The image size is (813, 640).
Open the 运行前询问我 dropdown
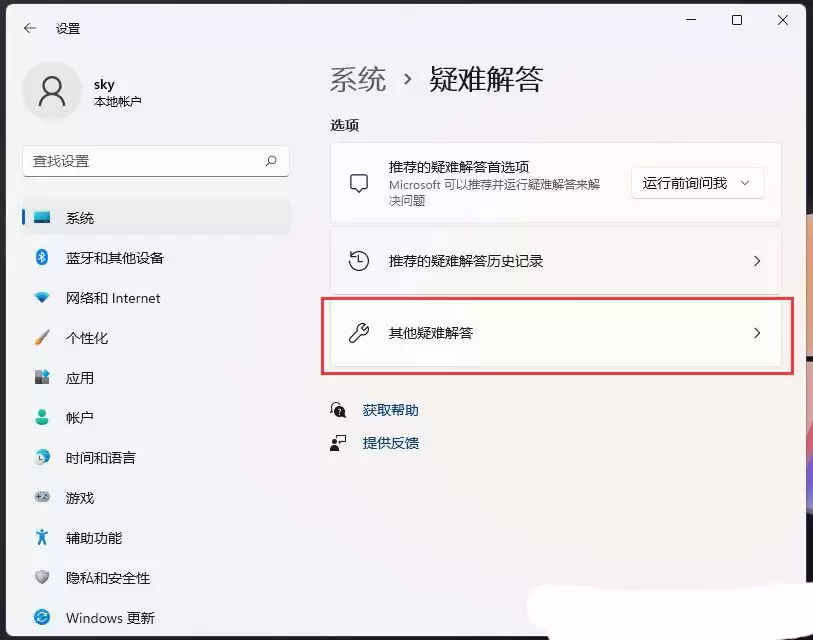coord(697,183)
